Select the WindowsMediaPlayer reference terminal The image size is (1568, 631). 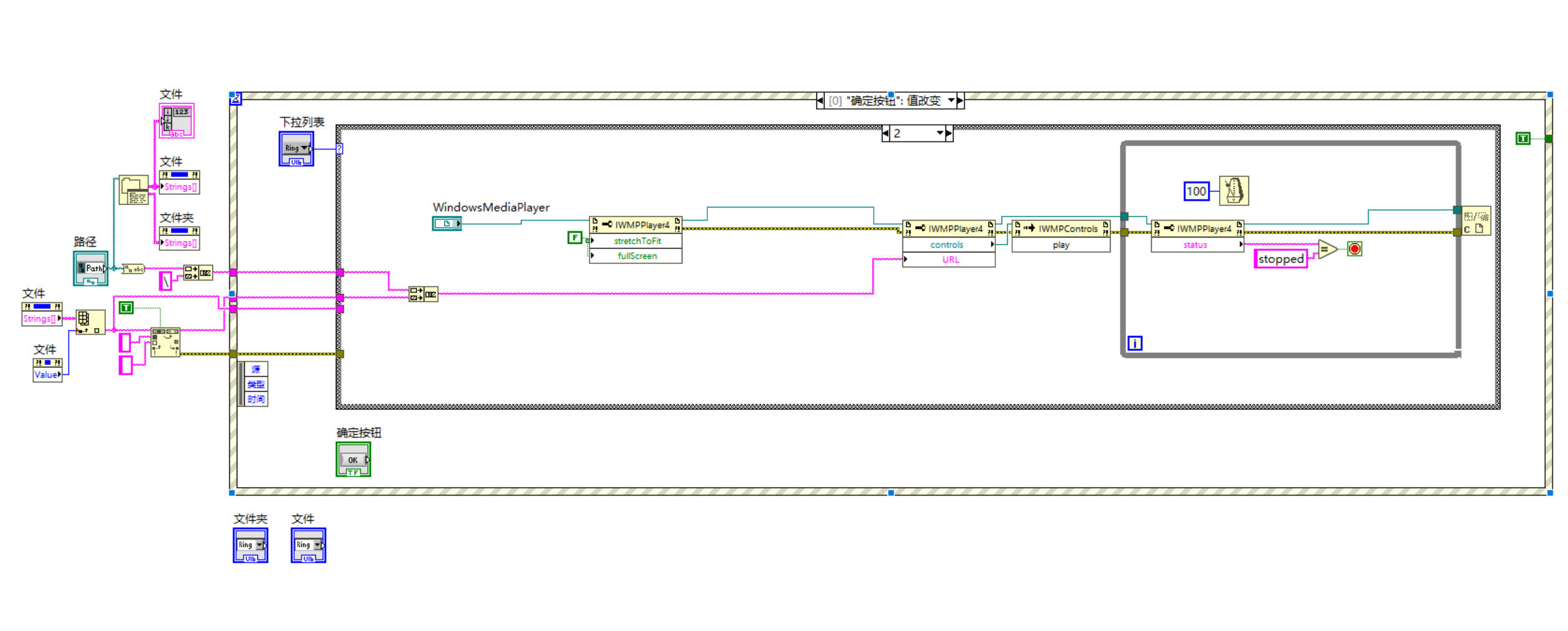tap(446, 223)
